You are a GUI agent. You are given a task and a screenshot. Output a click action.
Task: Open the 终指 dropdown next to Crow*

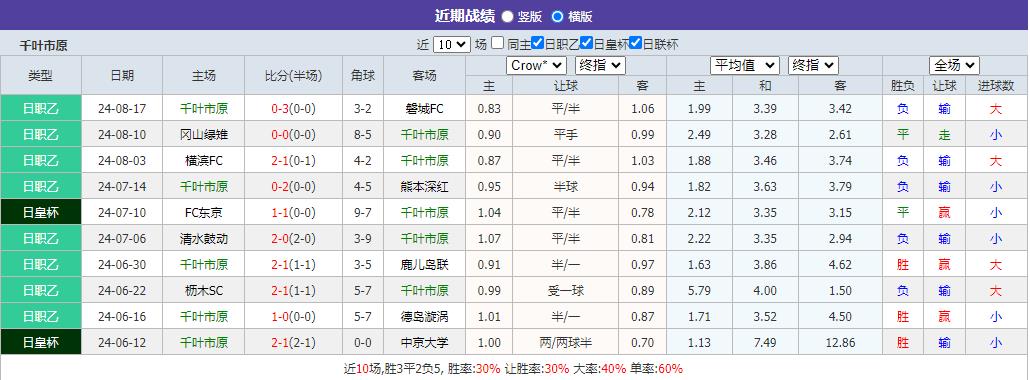(x=600, y=65)
